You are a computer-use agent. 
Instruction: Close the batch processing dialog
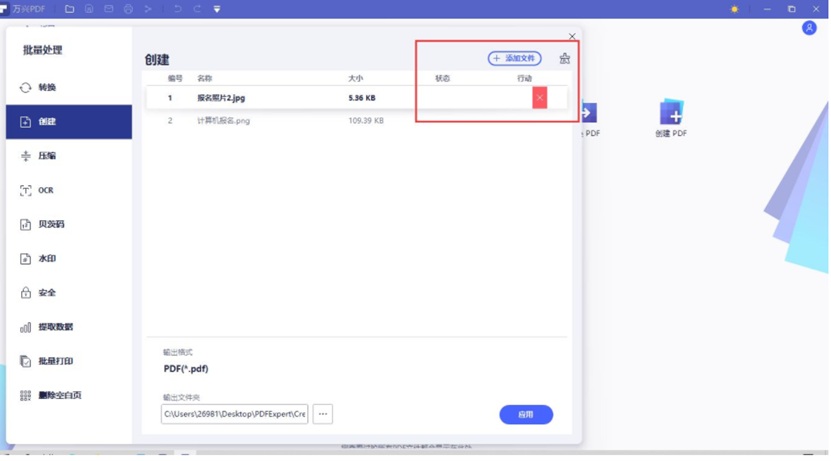pos(572,37)
